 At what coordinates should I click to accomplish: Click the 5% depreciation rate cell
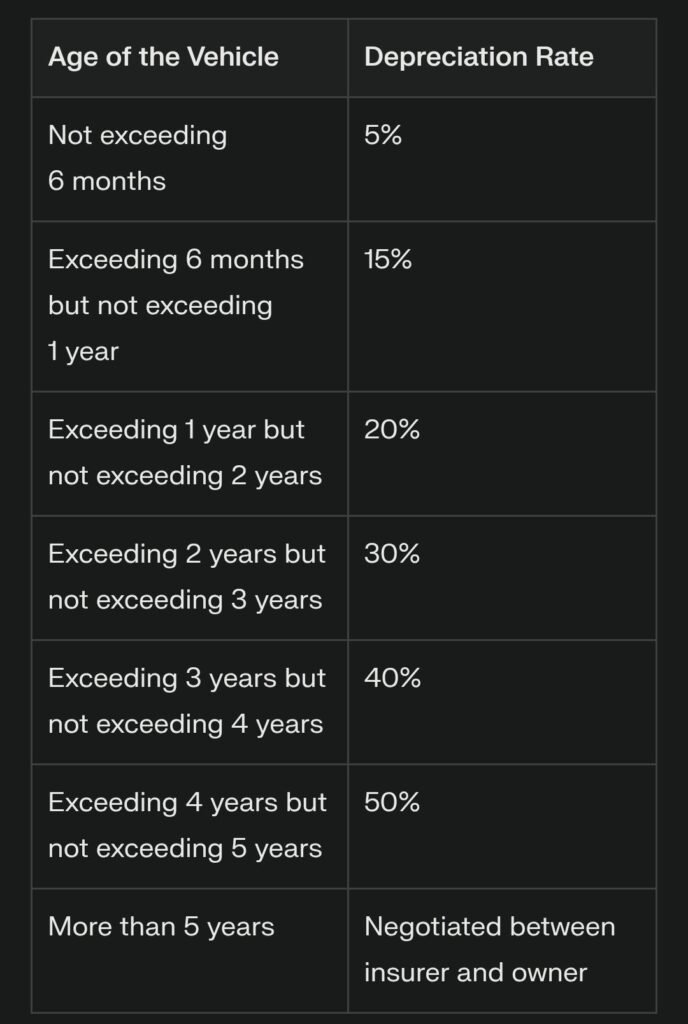(383, 135)
